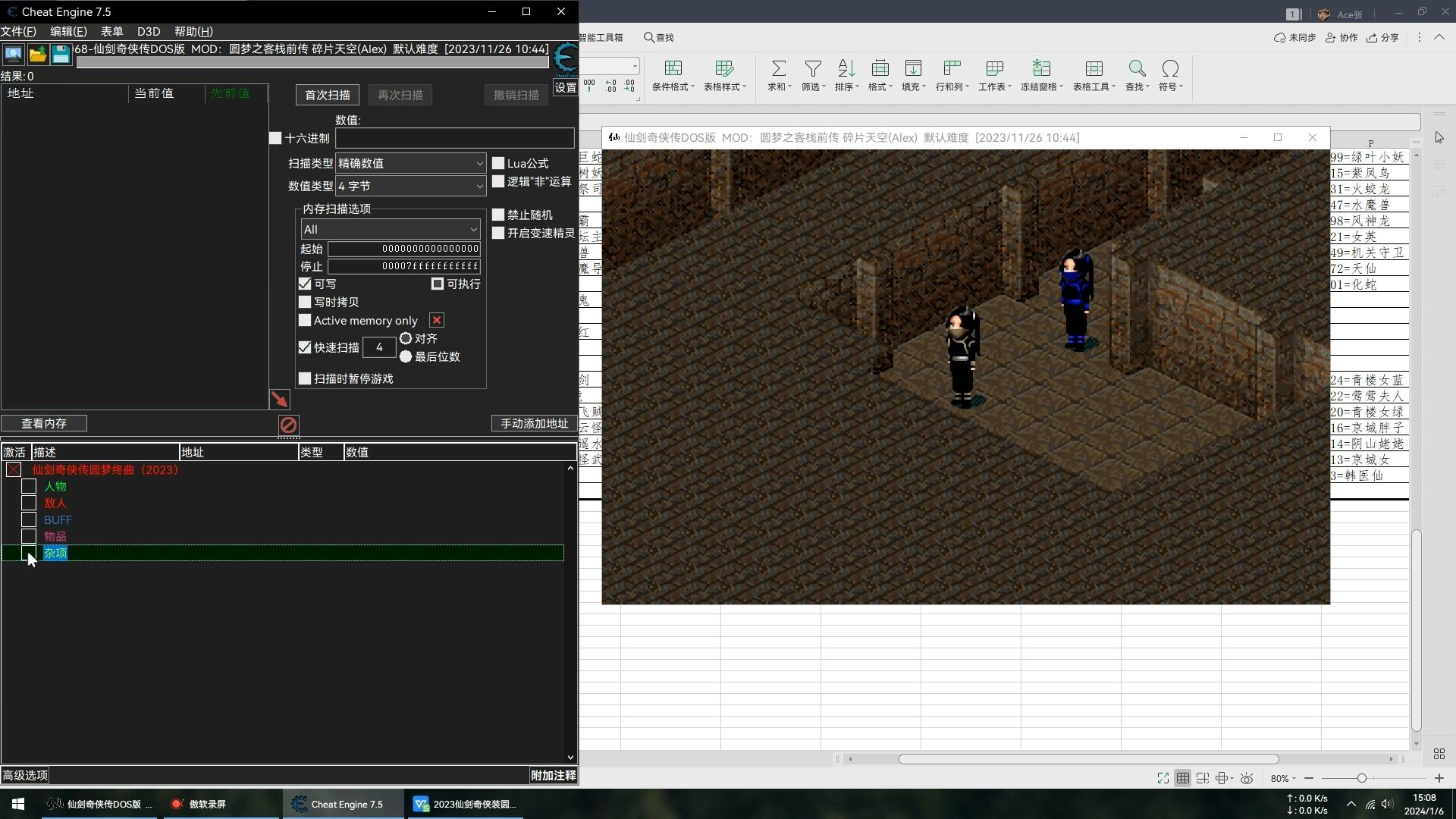The height and width of the screenshot is (819, 1456).
Task: Click the 表格工具 table tools icon
Action: (x=1094, y=68)
